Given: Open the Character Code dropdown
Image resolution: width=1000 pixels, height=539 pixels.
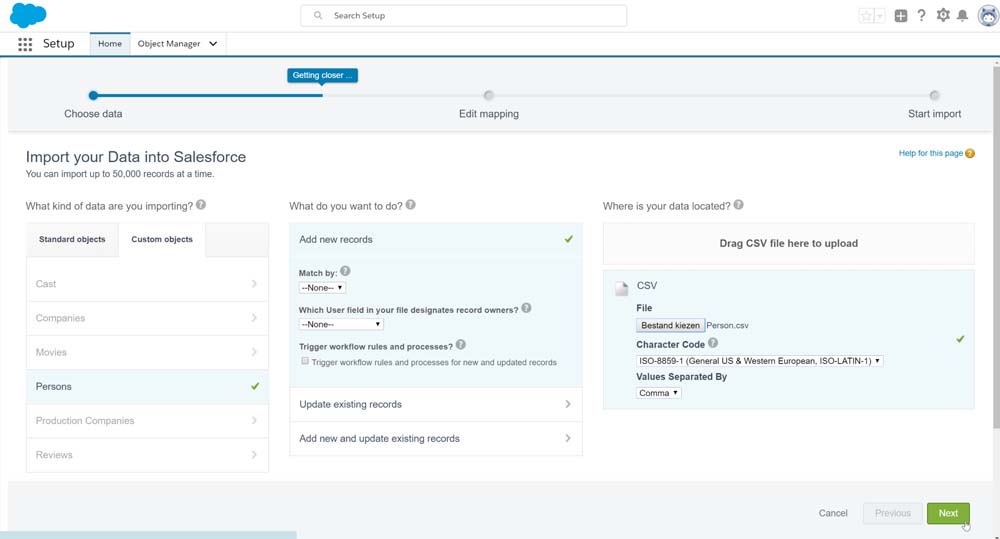Looking at the screenshot, I should [x=759, y=360].
